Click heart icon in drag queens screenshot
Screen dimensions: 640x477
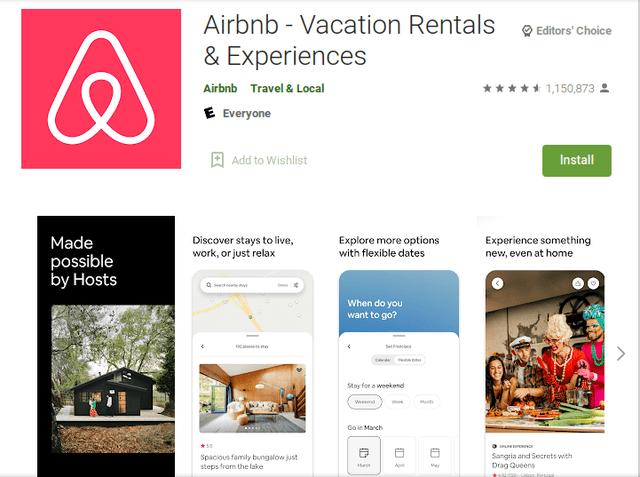tap(593, 283)
